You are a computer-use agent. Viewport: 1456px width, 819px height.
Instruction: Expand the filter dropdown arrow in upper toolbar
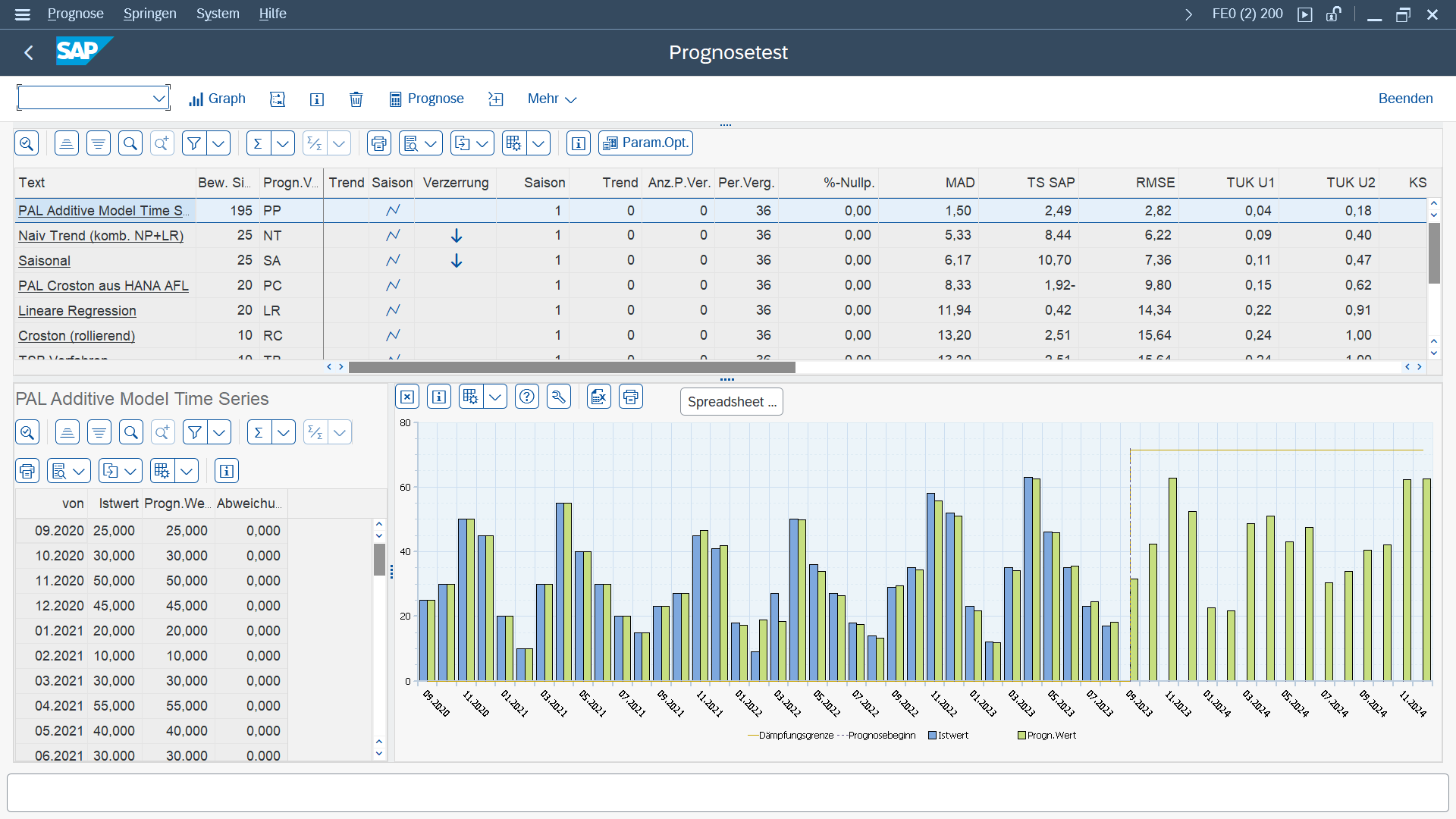tap(218, 143)
